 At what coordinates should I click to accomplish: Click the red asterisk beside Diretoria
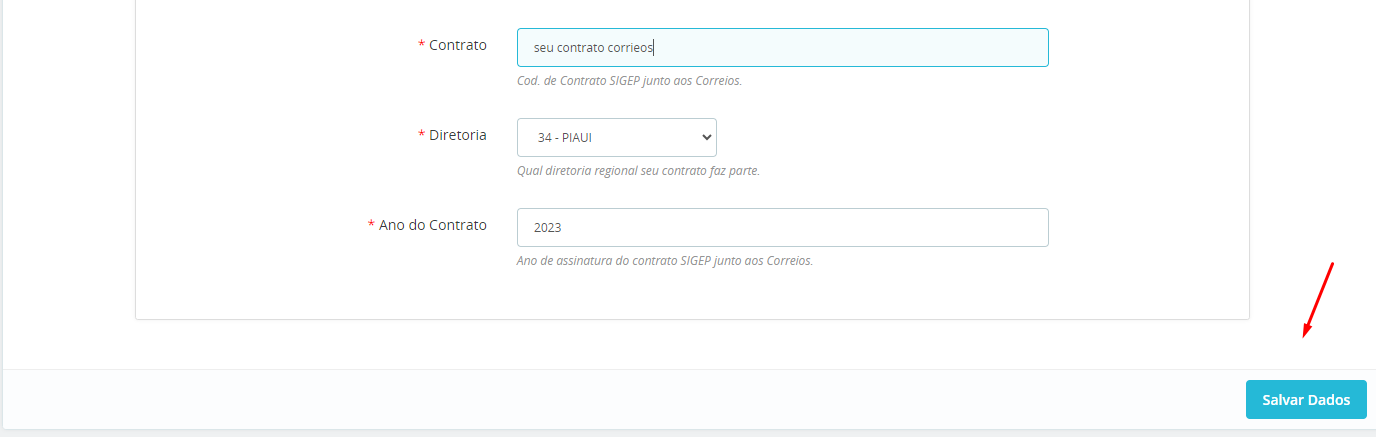point(421,135)
